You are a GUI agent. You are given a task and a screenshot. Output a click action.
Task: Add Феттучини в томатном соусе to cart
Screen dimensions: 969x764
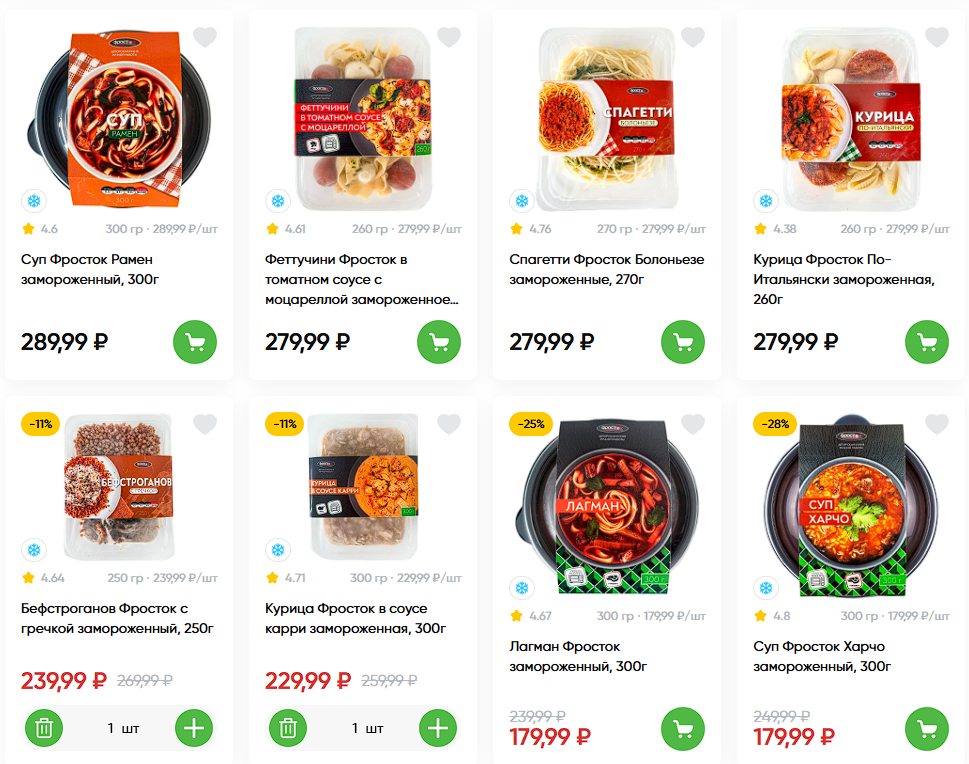[439, 342]
